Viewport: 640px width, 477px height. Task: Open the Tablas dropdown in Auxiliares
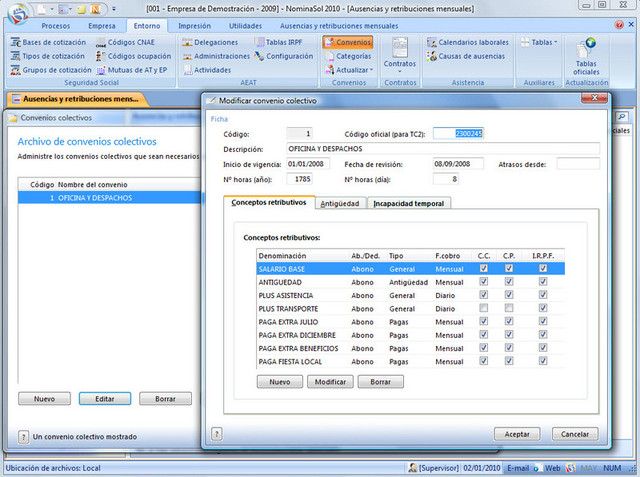point(543,43)
